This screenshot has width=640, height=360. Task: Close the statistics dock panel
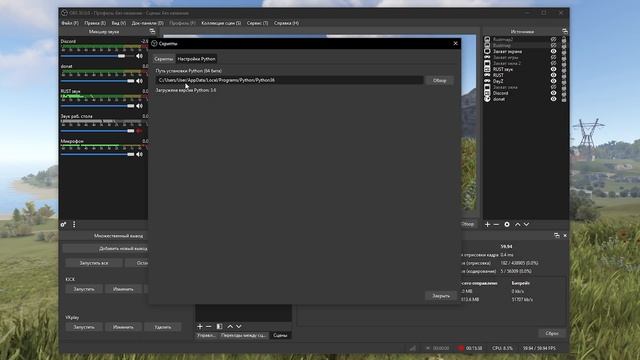pos(565,236)
